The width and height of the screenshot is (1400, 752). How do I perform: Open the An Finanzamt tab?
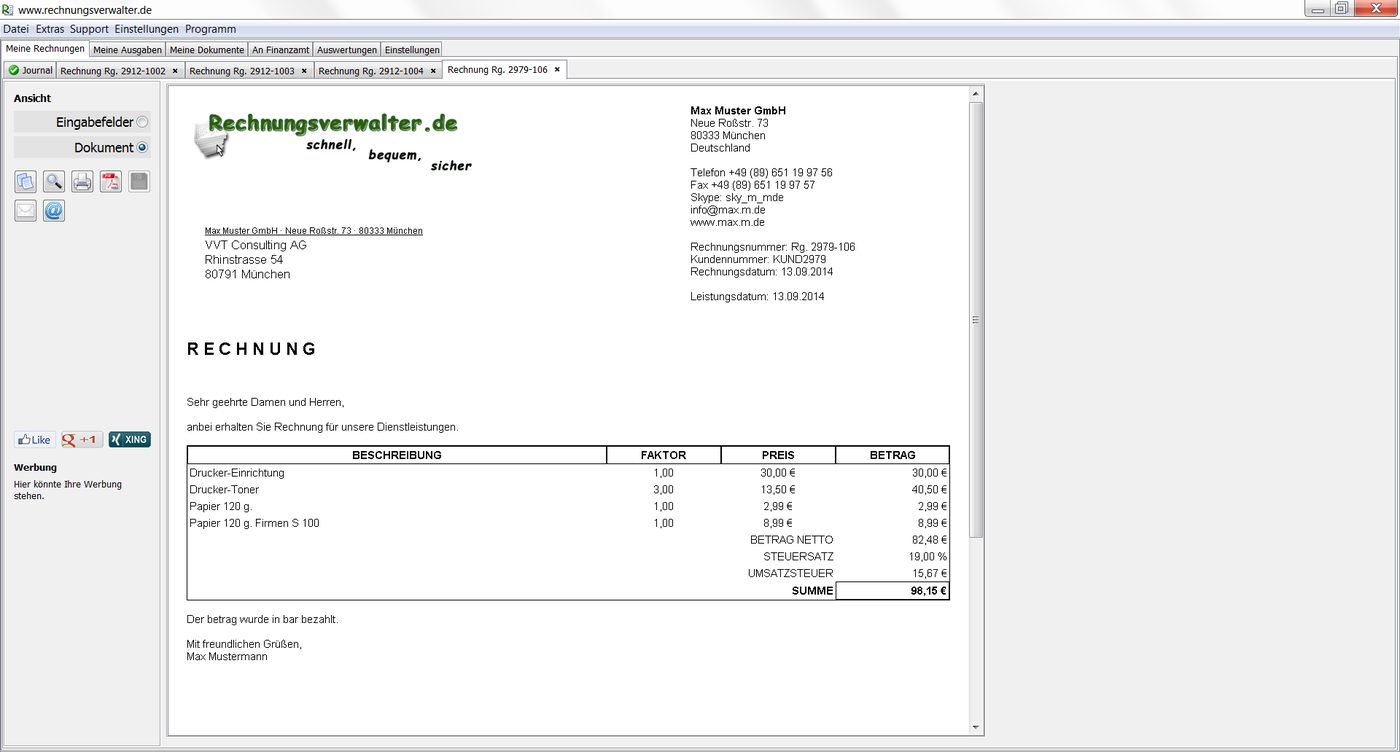coord(280,49)
